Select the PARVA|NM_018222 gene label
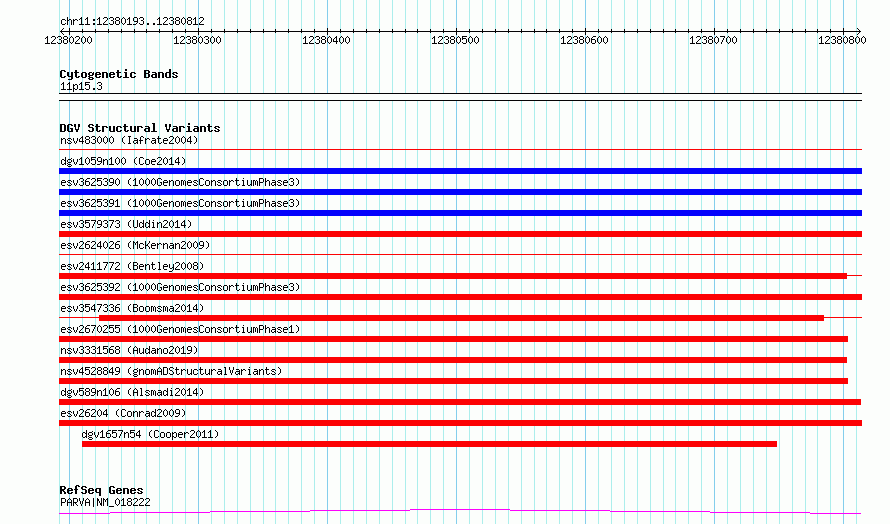Image resolution: width=890 pixels, height=524 pixels. coord(105,502)
